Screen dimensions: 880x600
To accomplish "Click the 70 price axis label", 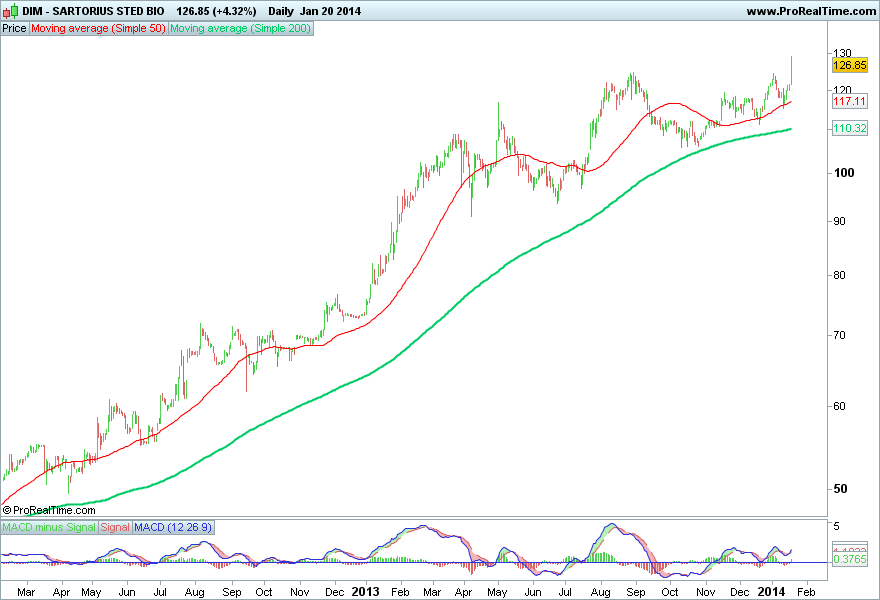I will pyautogui.click(x=840, y=336).
